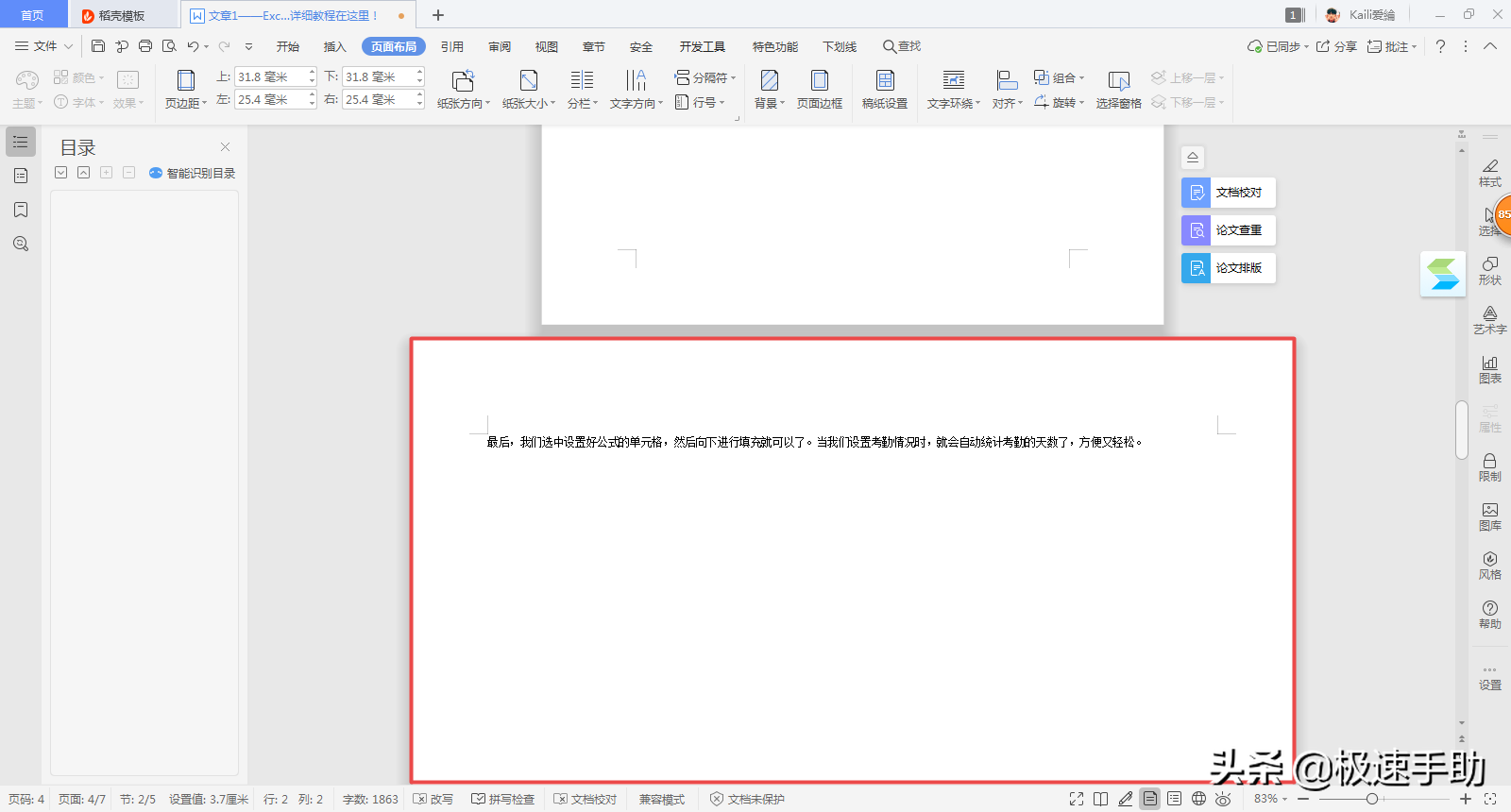Click the 分享 share button
The height and width of the screenshot is (812, 1511).
1336,46
